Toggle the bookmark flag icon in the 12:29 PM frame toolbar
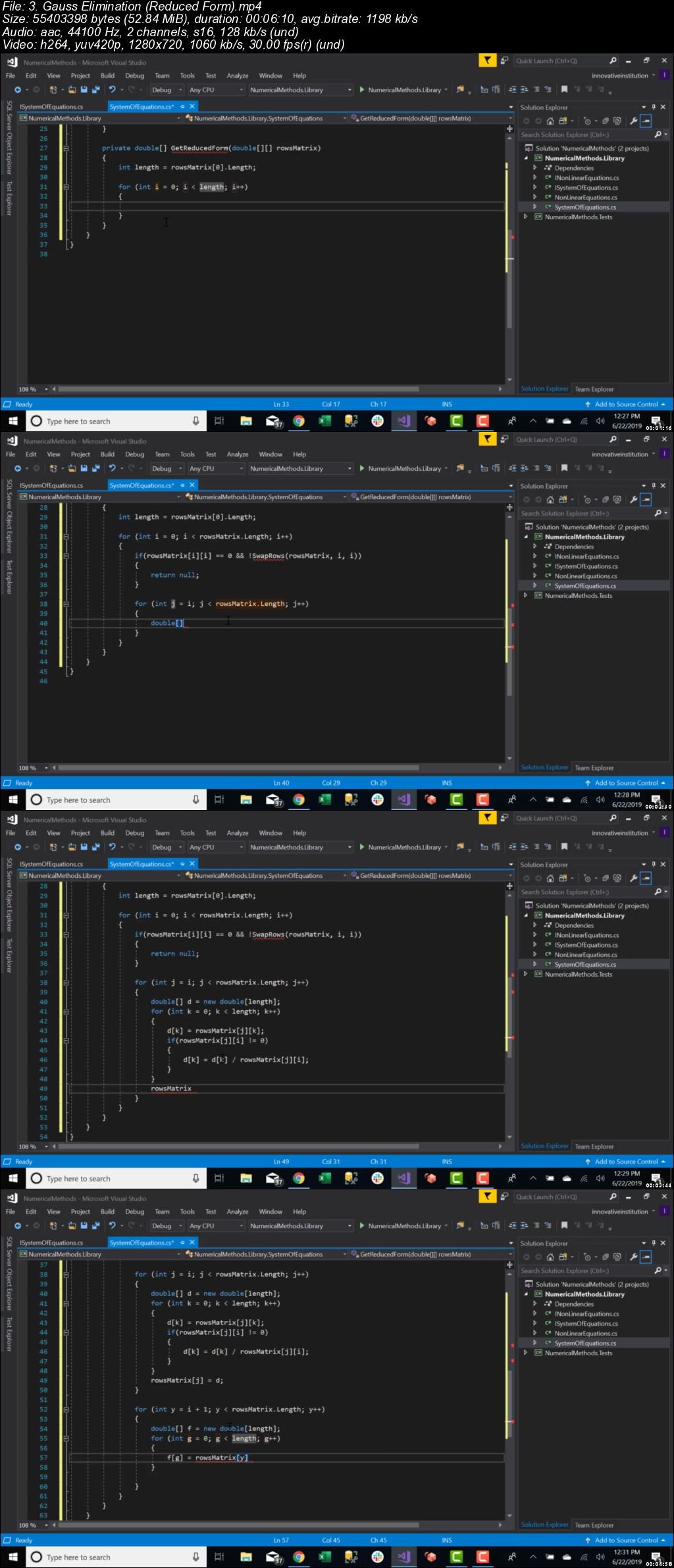This screenshot has height=1568, width=674. tap(564, 848)
